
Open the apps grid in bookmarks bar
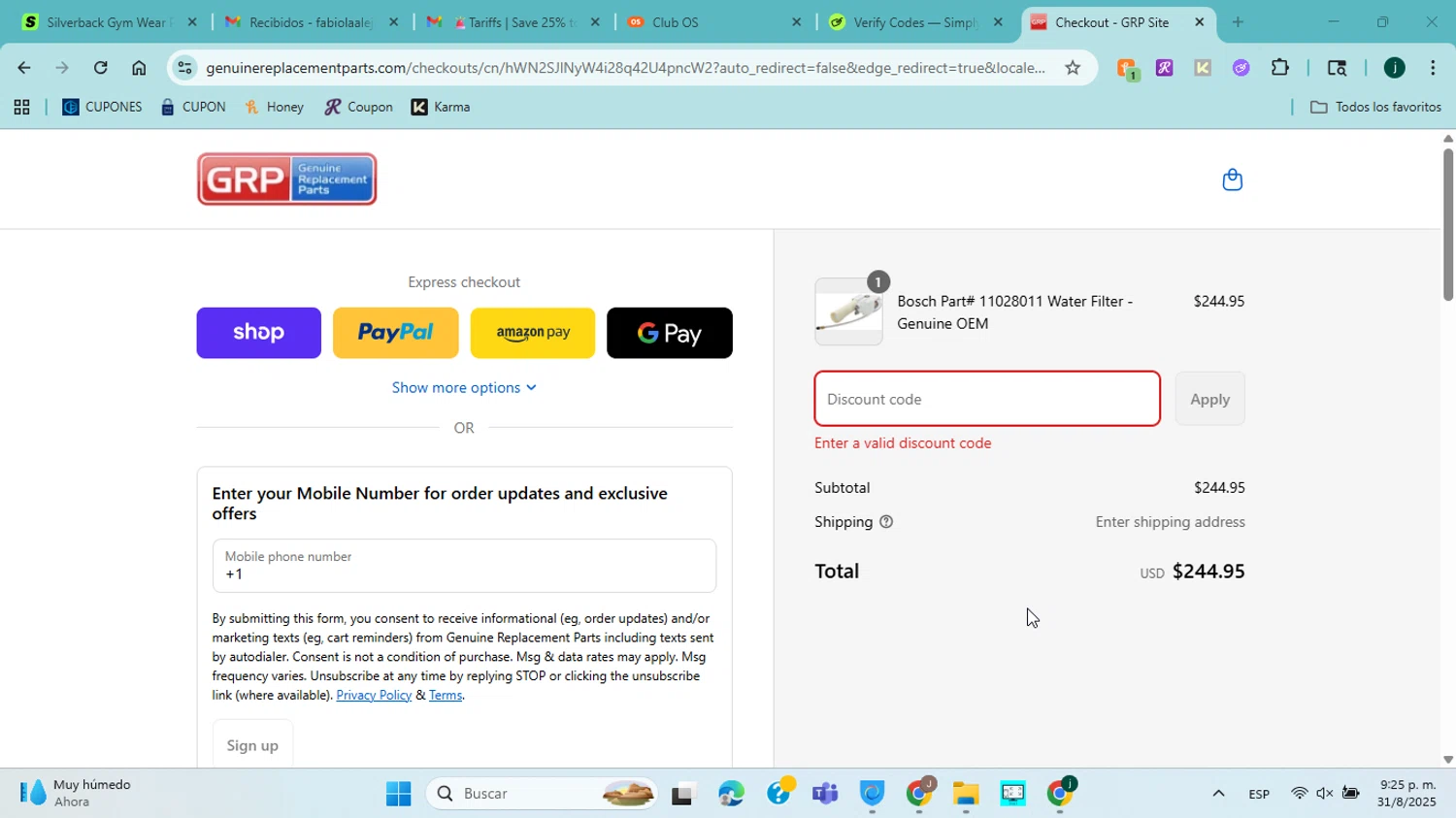click(x=21, y=108)
